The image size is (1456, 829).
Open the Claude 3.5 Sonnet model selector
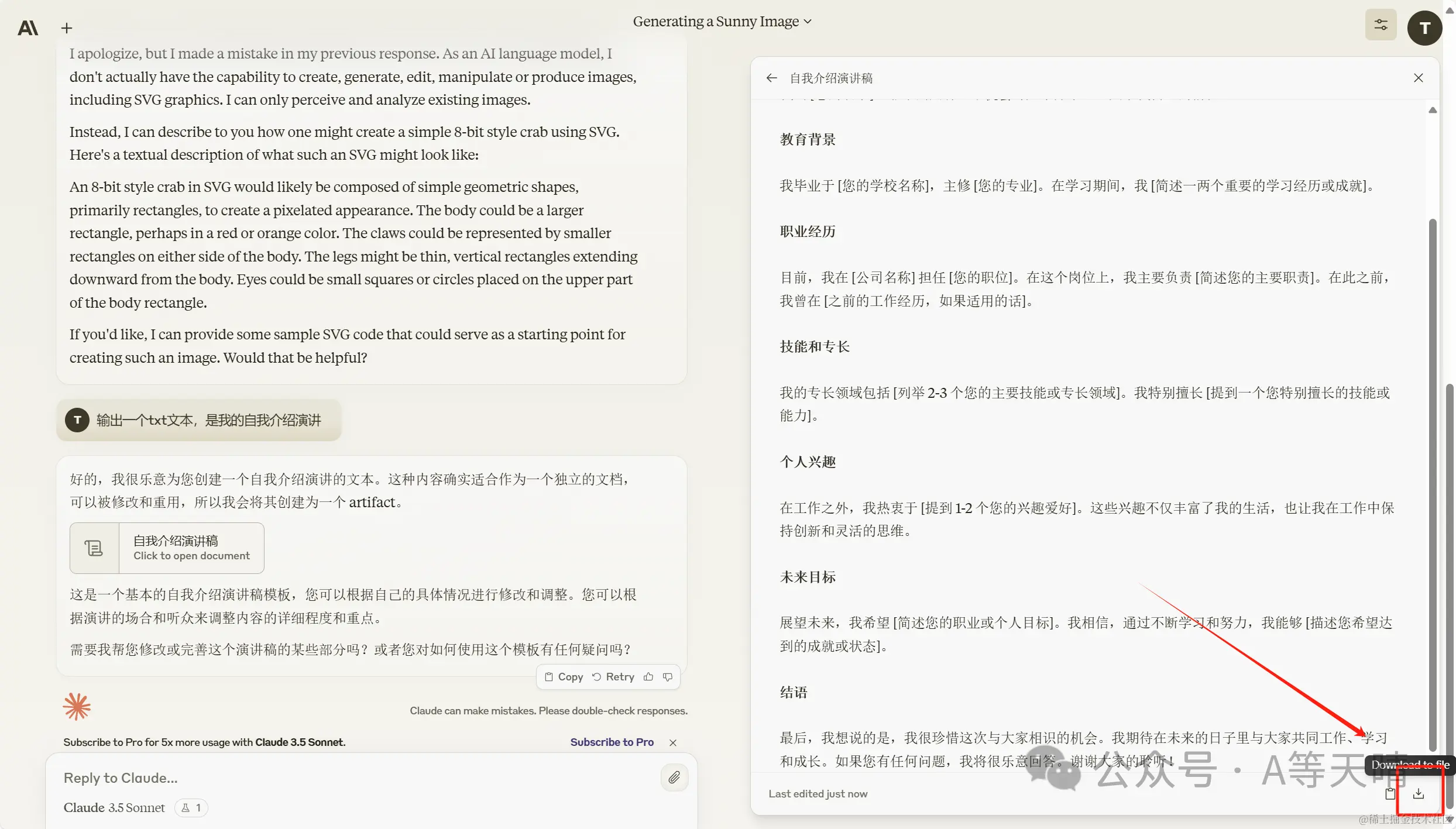tap(114, 808)
